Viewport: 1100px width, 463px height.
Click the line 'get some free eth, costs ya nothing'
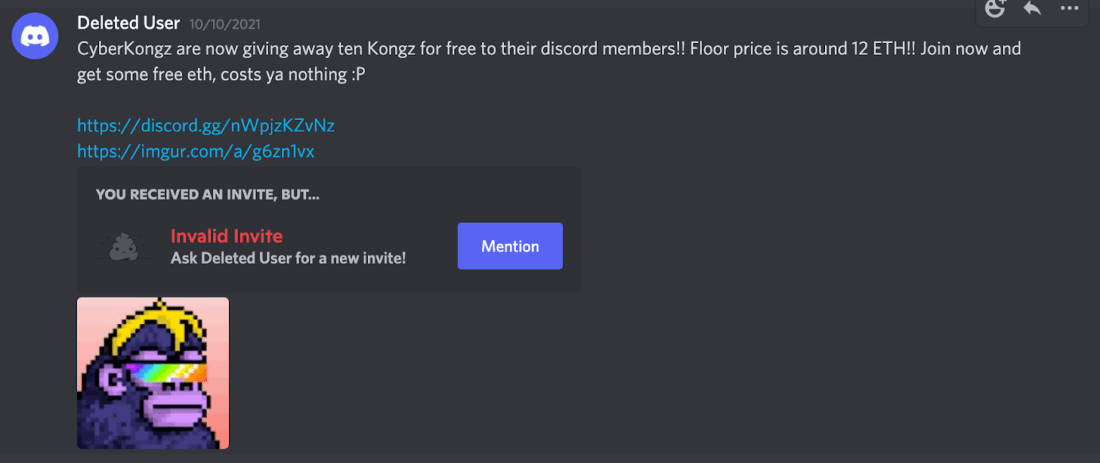point(221,73)
